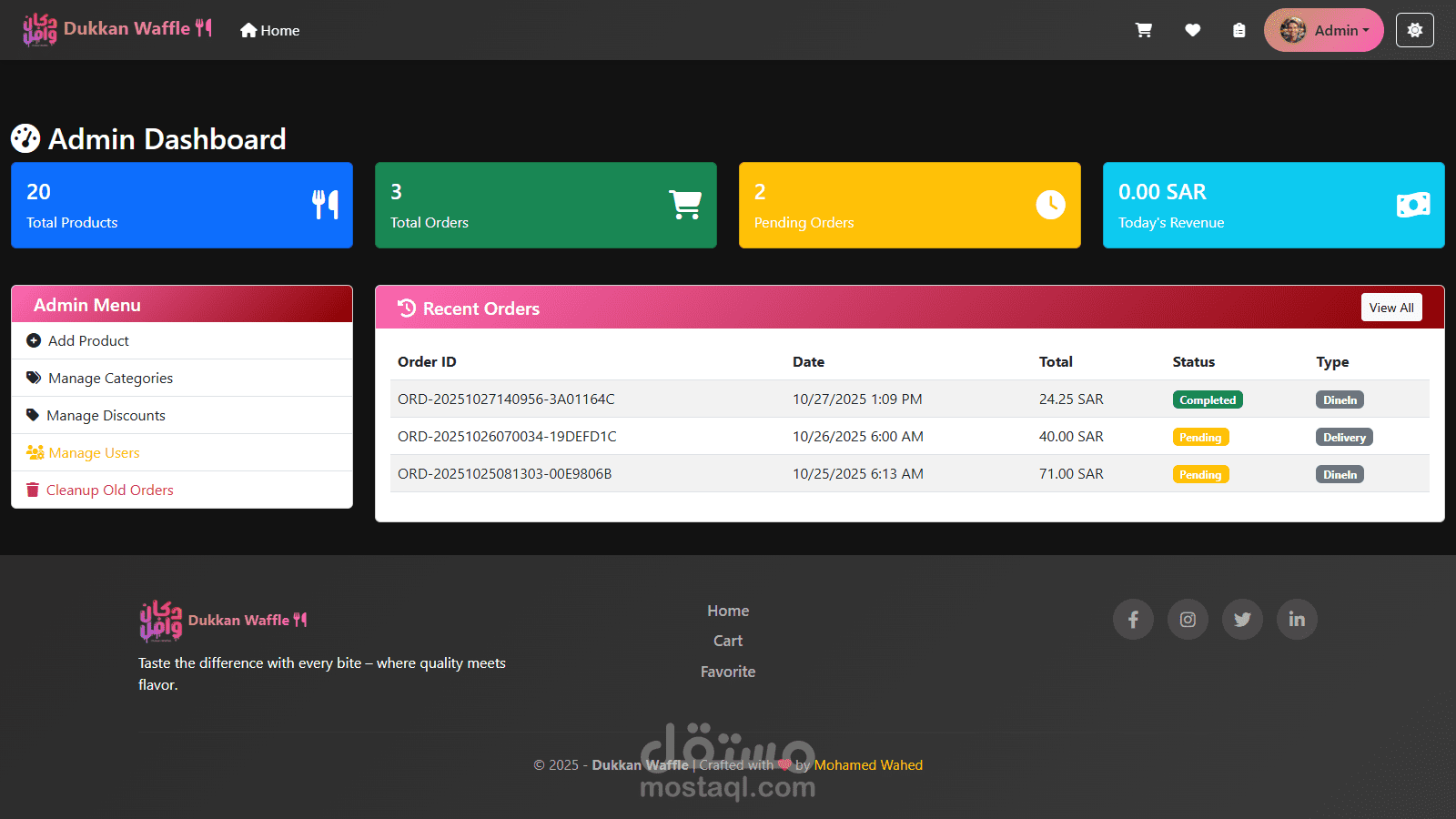Viewport: 1456px width, 819px height.
Task: Follow the footer Cart link
Action: (x=728, y=641)
